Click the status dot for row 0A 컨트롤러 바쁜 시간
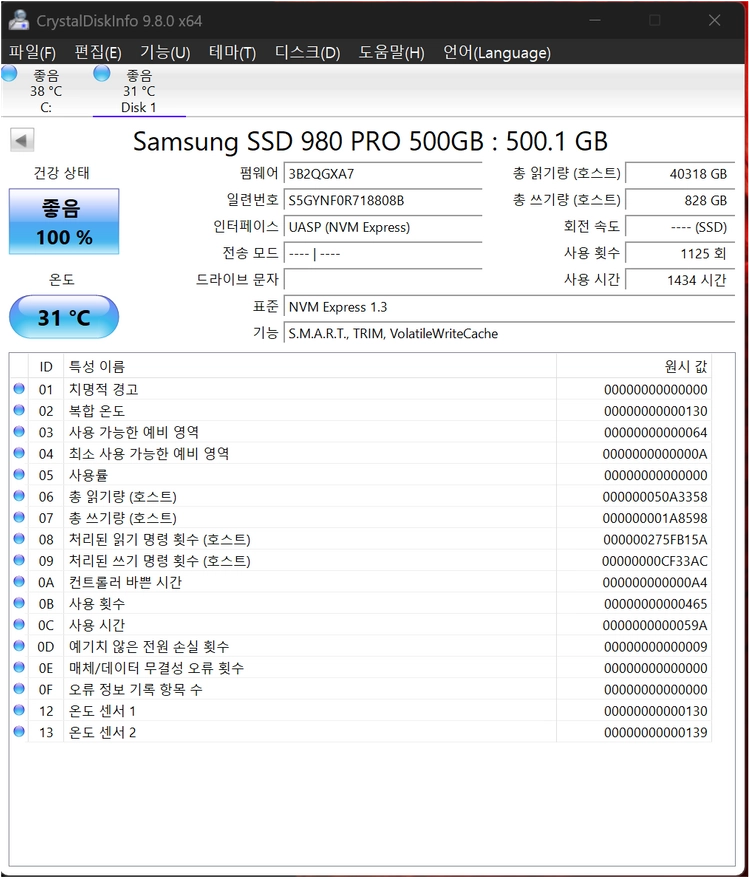 coord(19,581)
